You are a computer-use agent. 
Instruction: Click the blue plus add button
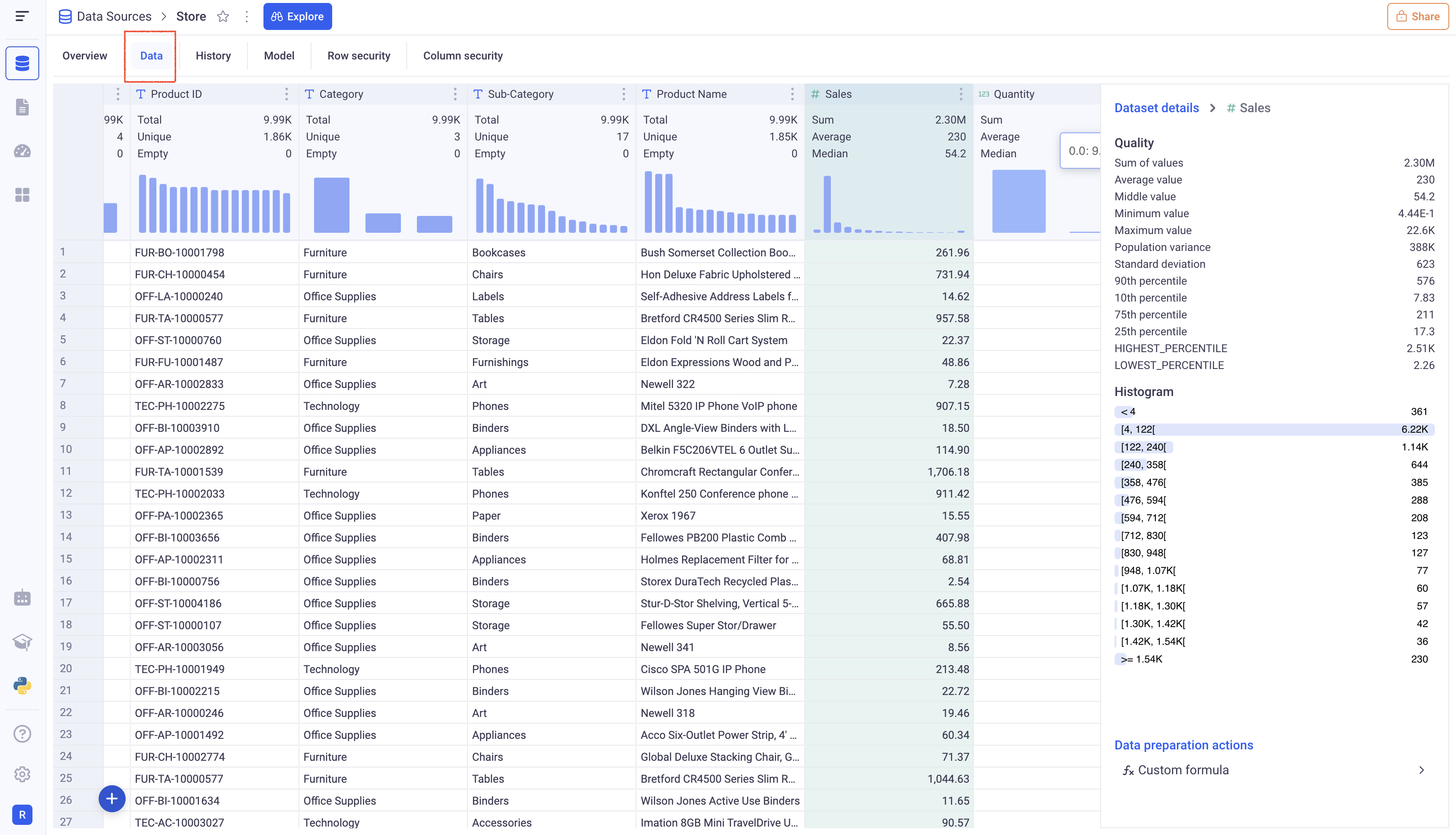112,798
